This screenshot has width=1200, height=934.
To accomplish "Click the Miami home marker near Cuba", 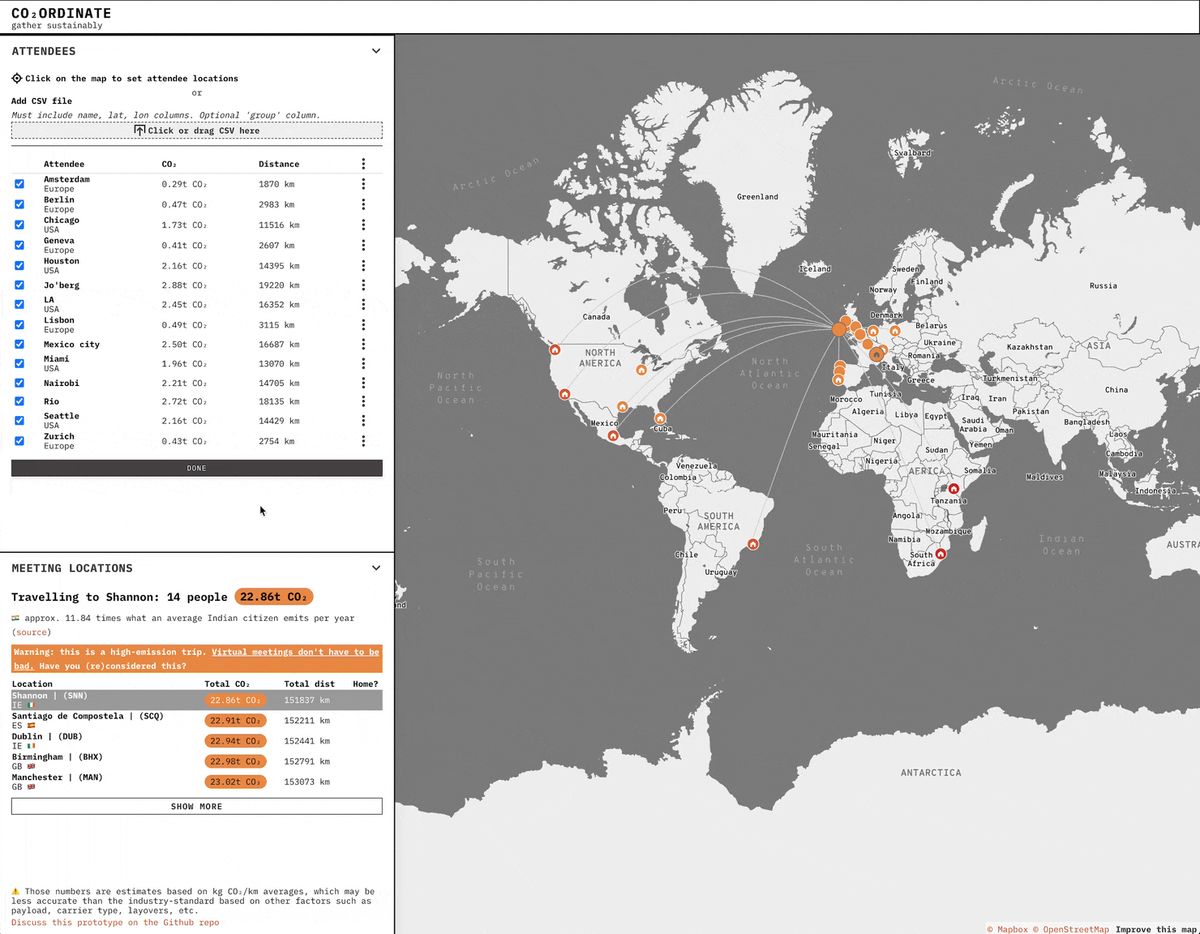I will click(x=659, y=418).
